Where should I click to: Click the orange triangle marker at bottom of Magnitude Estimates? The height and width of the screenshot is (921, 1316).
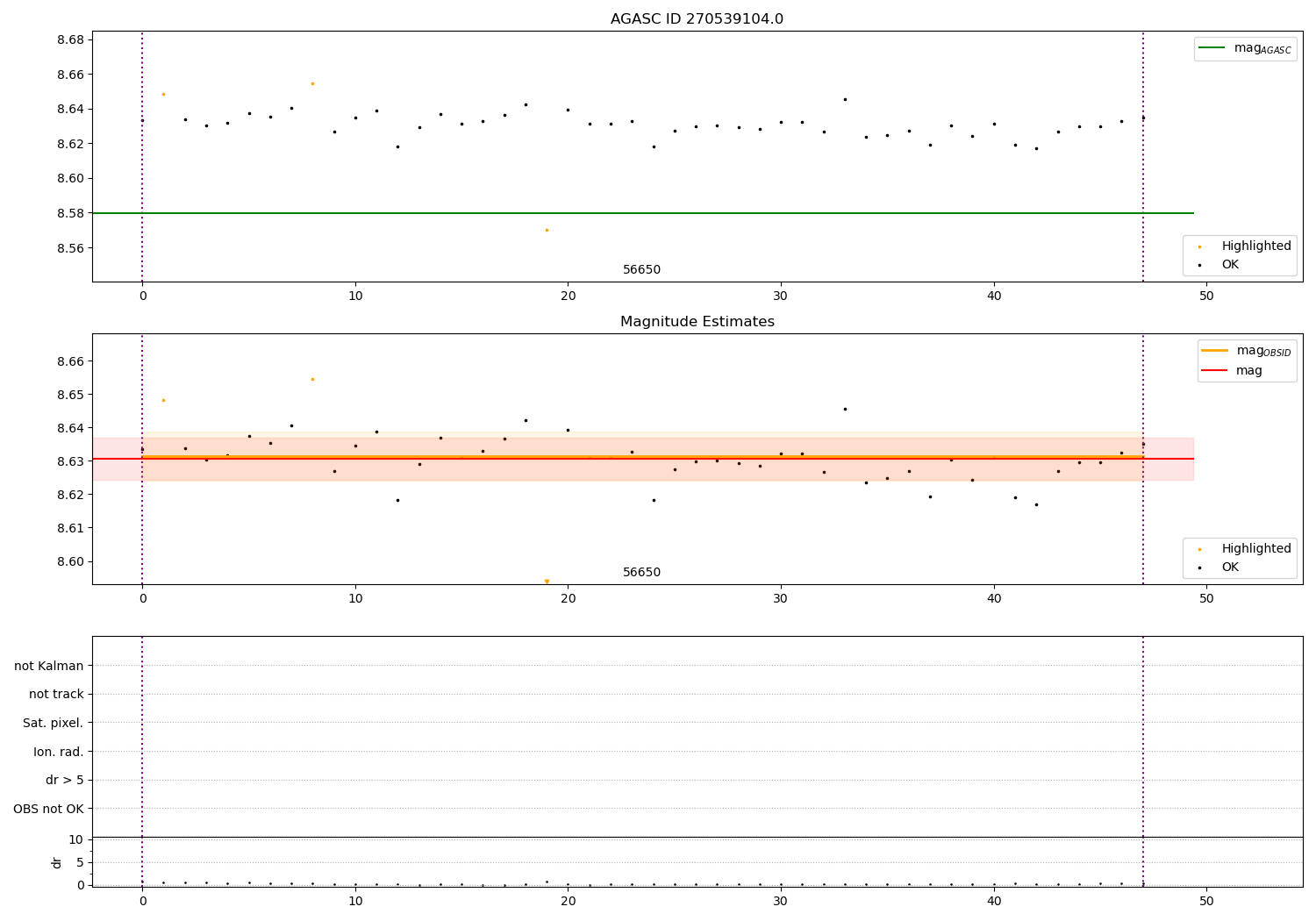[x=547, y=582]
